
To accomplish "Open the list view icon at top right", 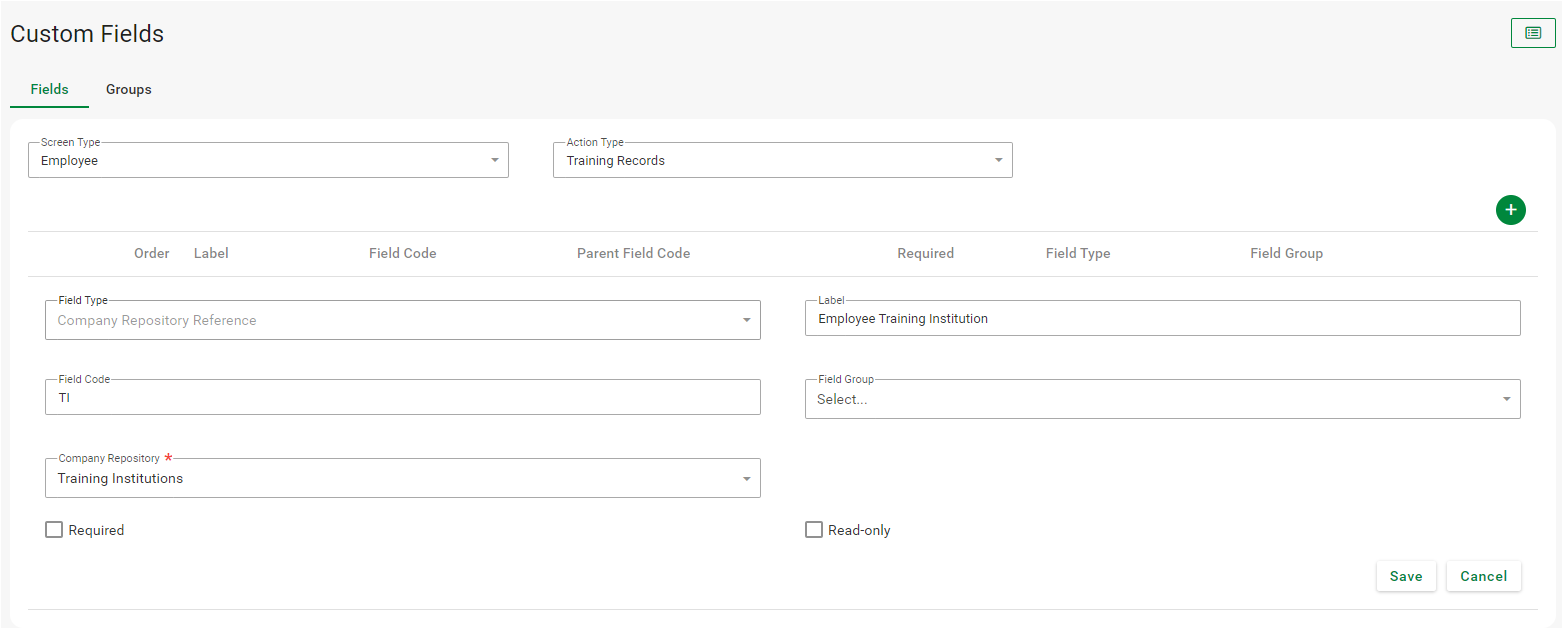I will (1532, 33).
